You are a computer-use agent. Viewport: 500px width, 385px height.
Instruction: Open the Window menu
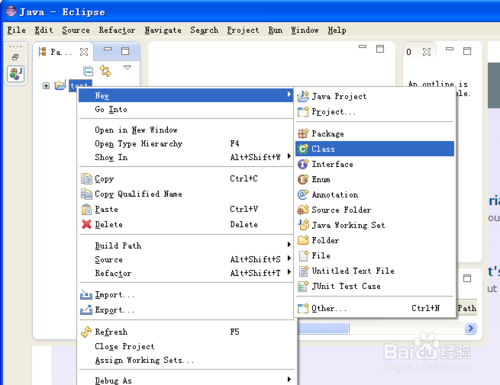click(305, 30)
